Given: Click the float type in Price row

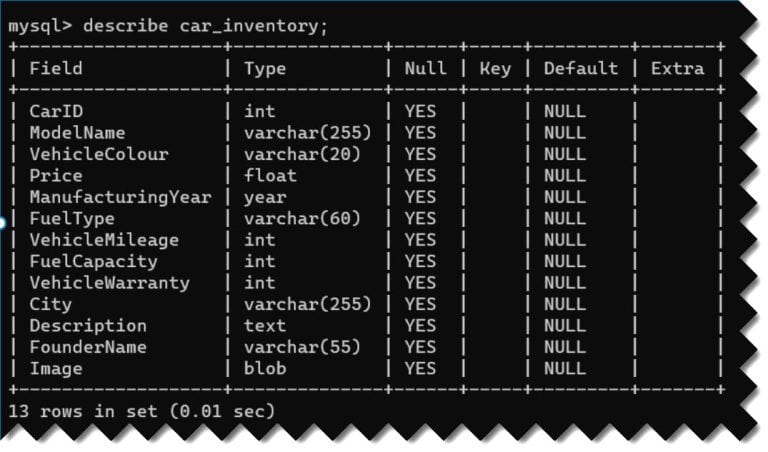Looking at the screenshot, I should pos(270,176).
